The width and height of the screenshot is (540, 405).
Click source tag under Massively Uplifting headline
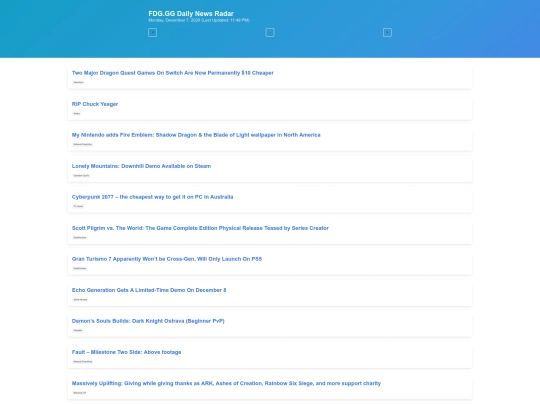(x=80, y=393)
